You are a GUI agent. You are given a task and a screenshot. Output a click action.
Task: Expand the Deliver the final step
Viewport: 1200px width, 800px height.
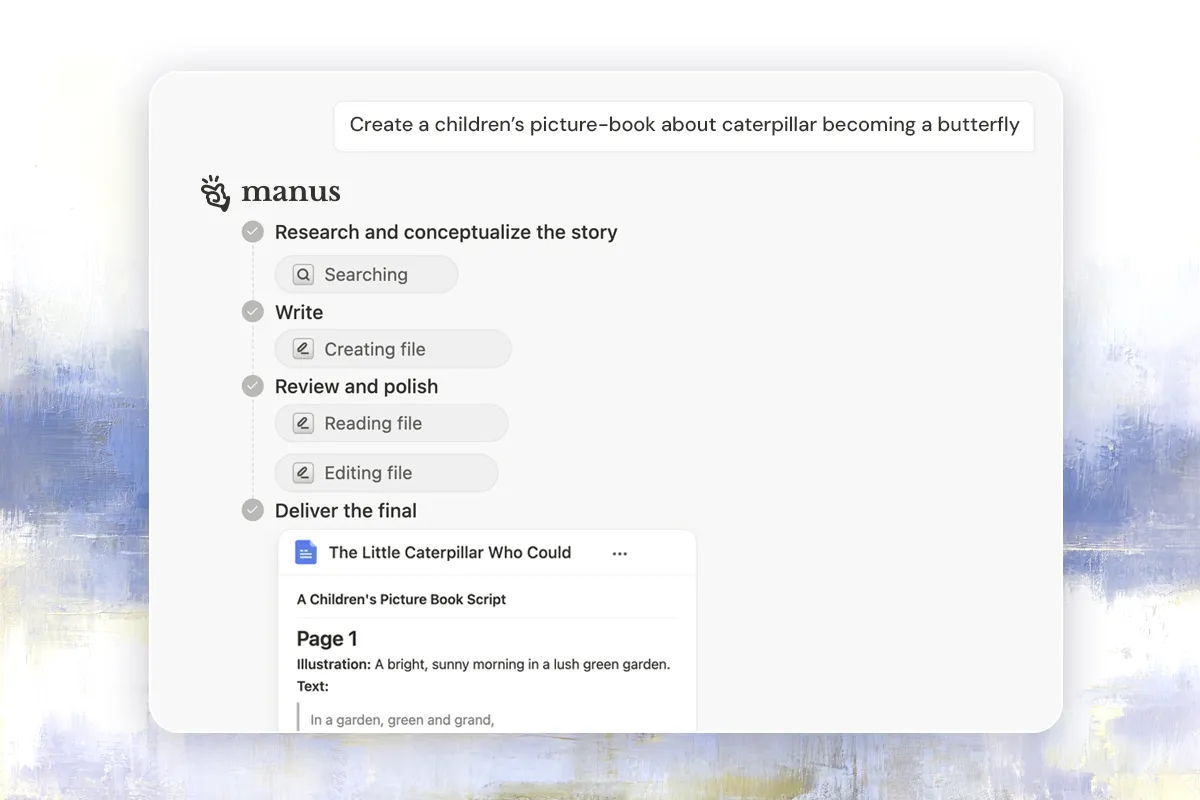coord(346,510)
